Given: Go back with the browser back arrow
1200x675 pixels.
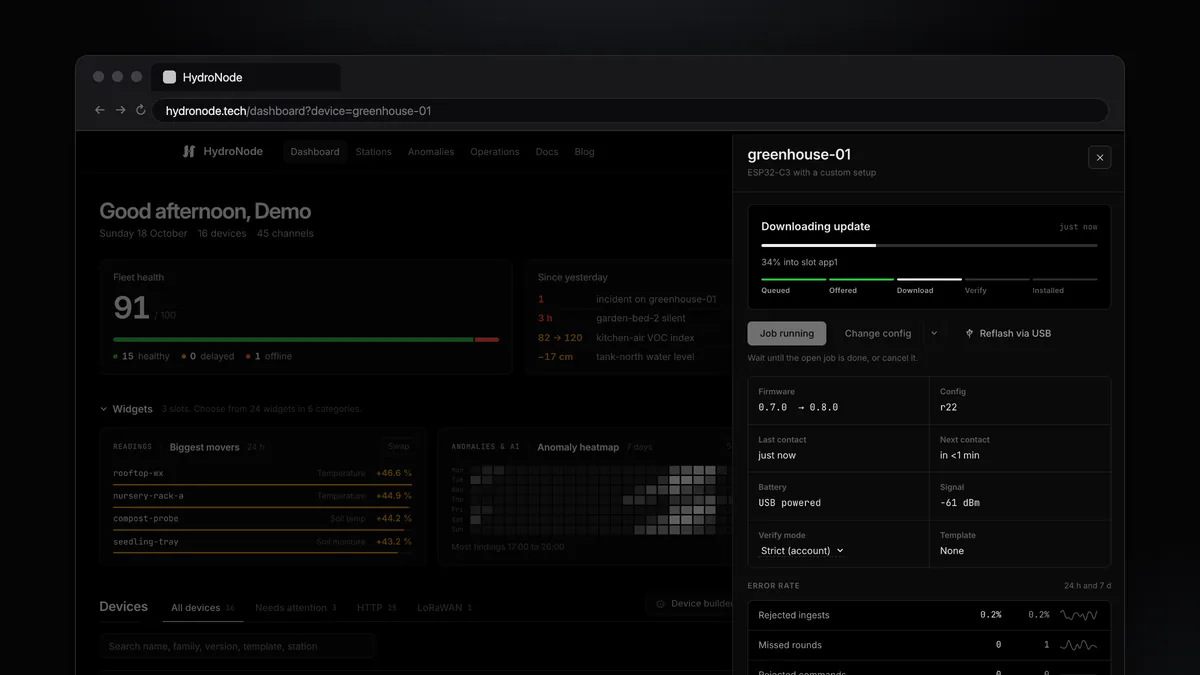Looking at the screenshot, I should coord(99,111).
